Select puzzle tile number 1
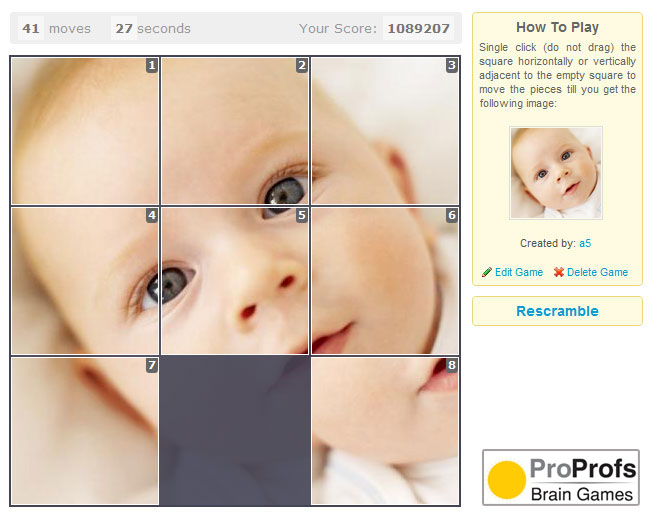 click(x=85, y=131)
